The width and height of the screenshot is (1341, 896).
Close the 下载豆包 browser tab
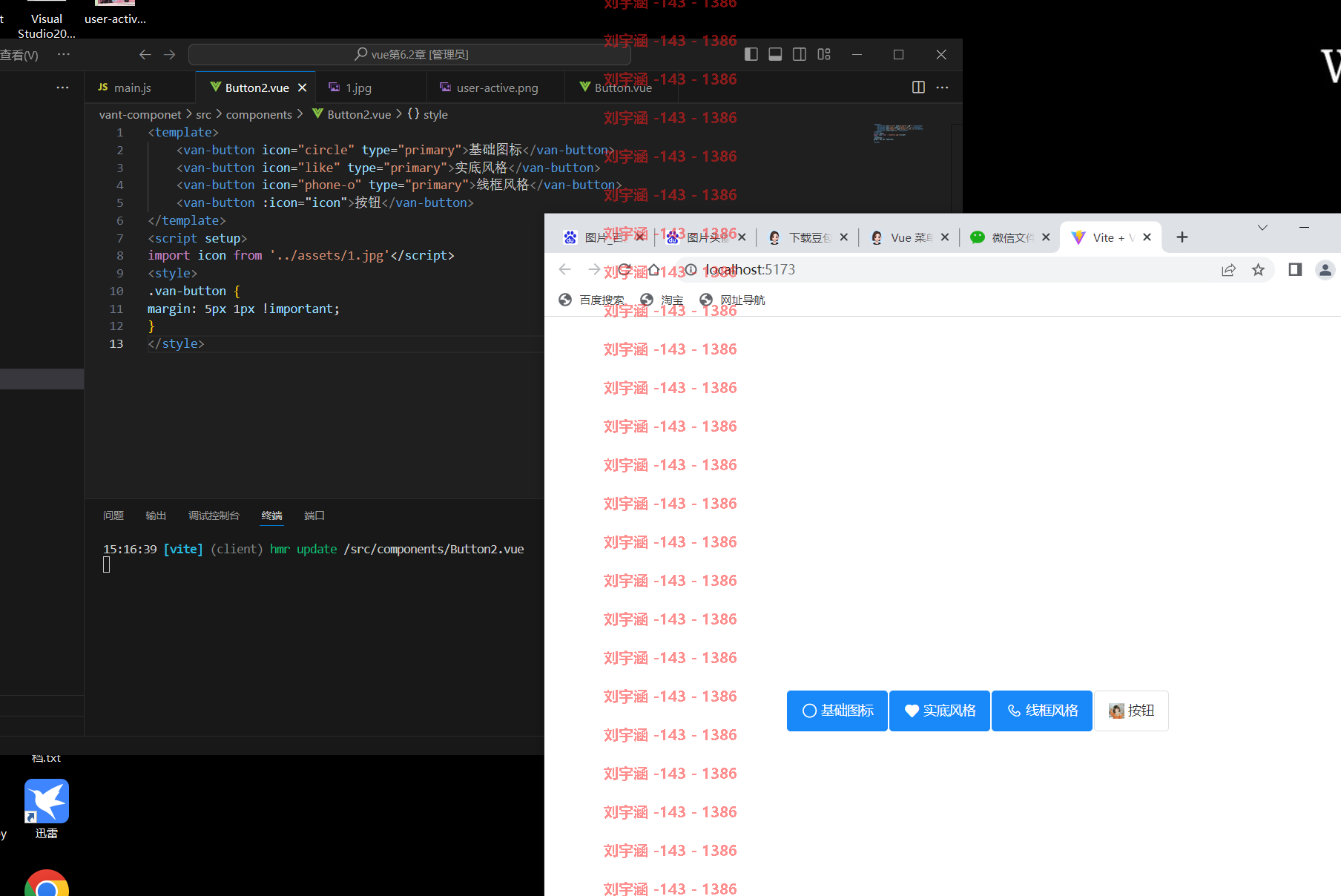843,237
